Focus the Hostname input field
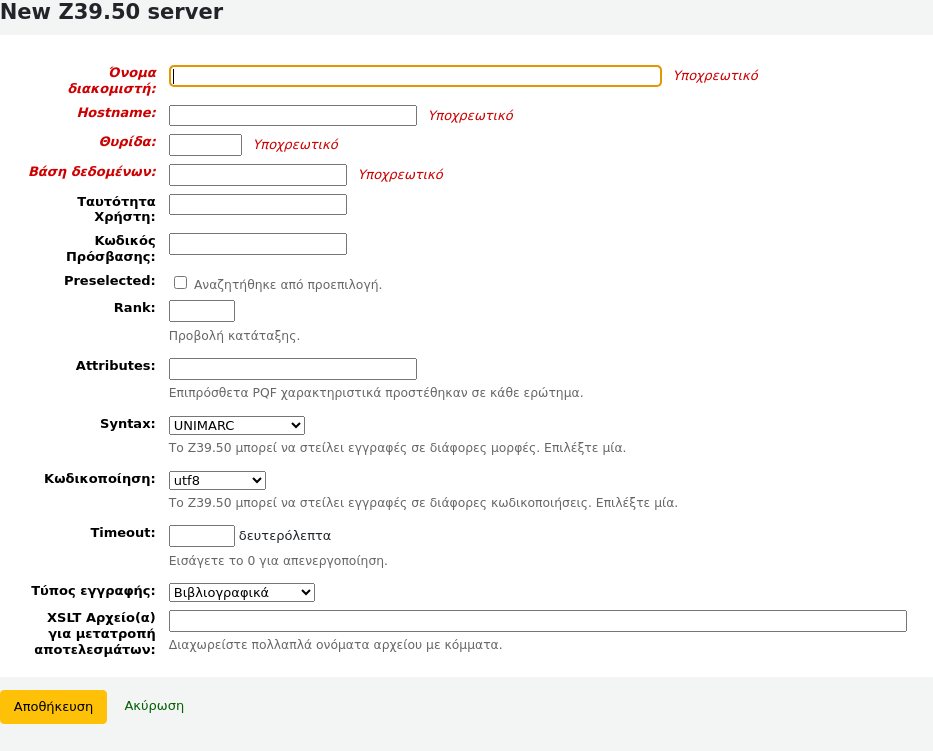The image size is (933, 751). pyautogui.click(x=292, y=116)
